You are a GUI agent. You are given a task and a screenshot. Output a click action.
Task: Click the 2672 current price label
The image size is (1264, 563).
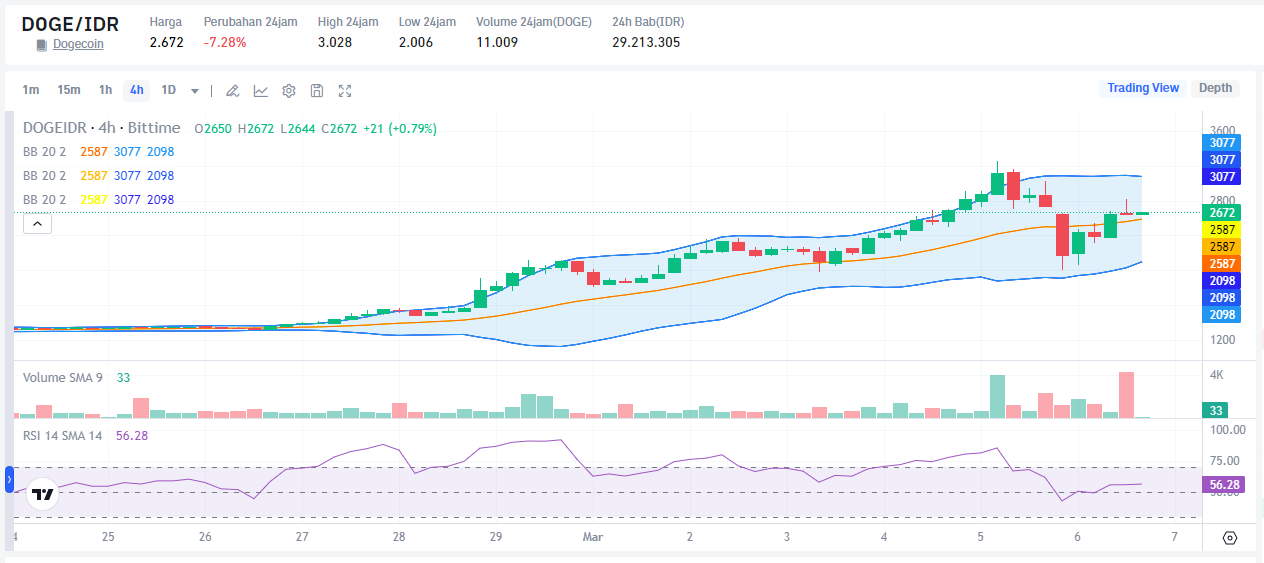tap(1222, 213)
